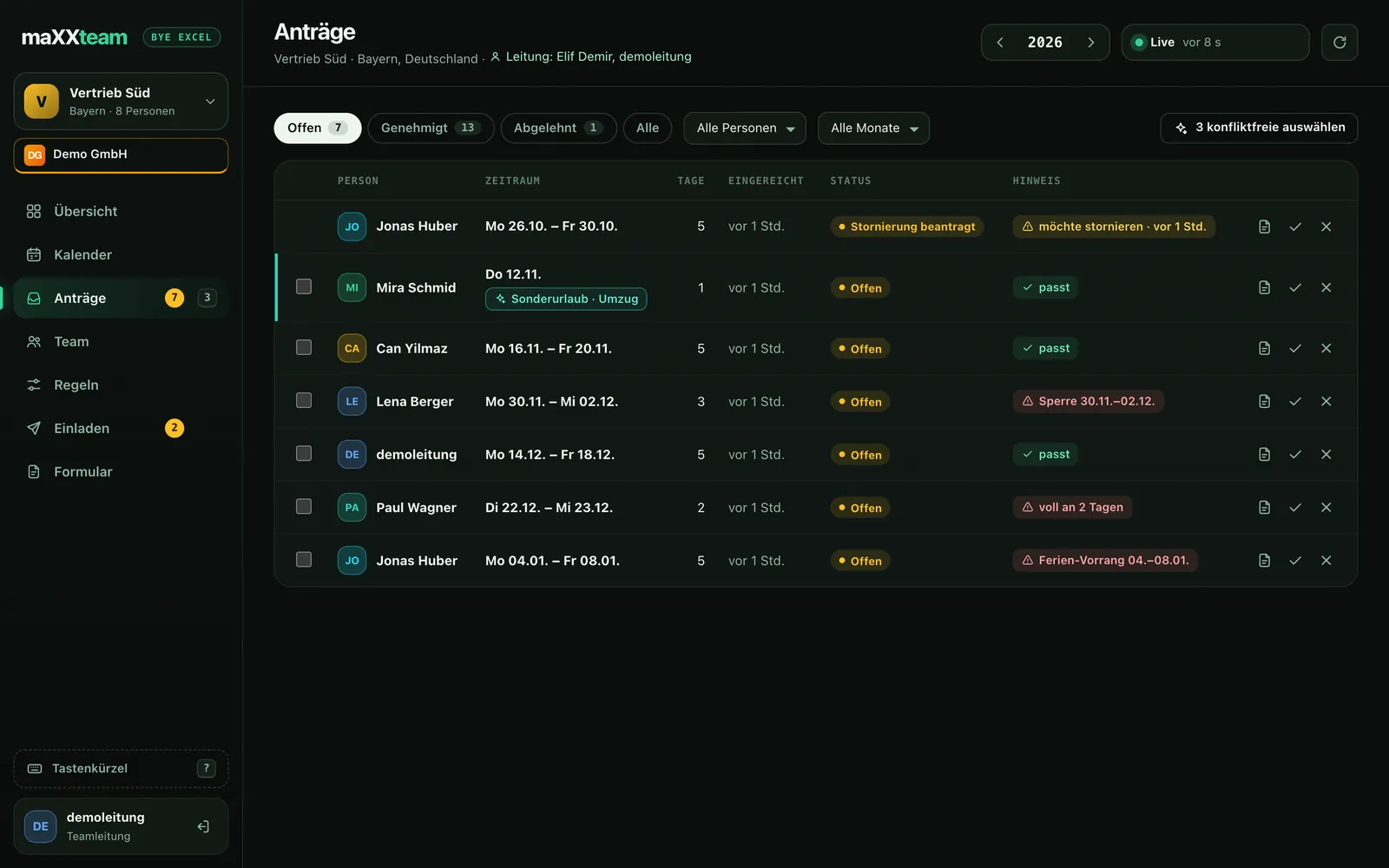The width and height of the screenshot is (1389, 868).
Task: Reject demoleitung's request with X icon
Action: pyautogui.click(x=1326, y=454)
